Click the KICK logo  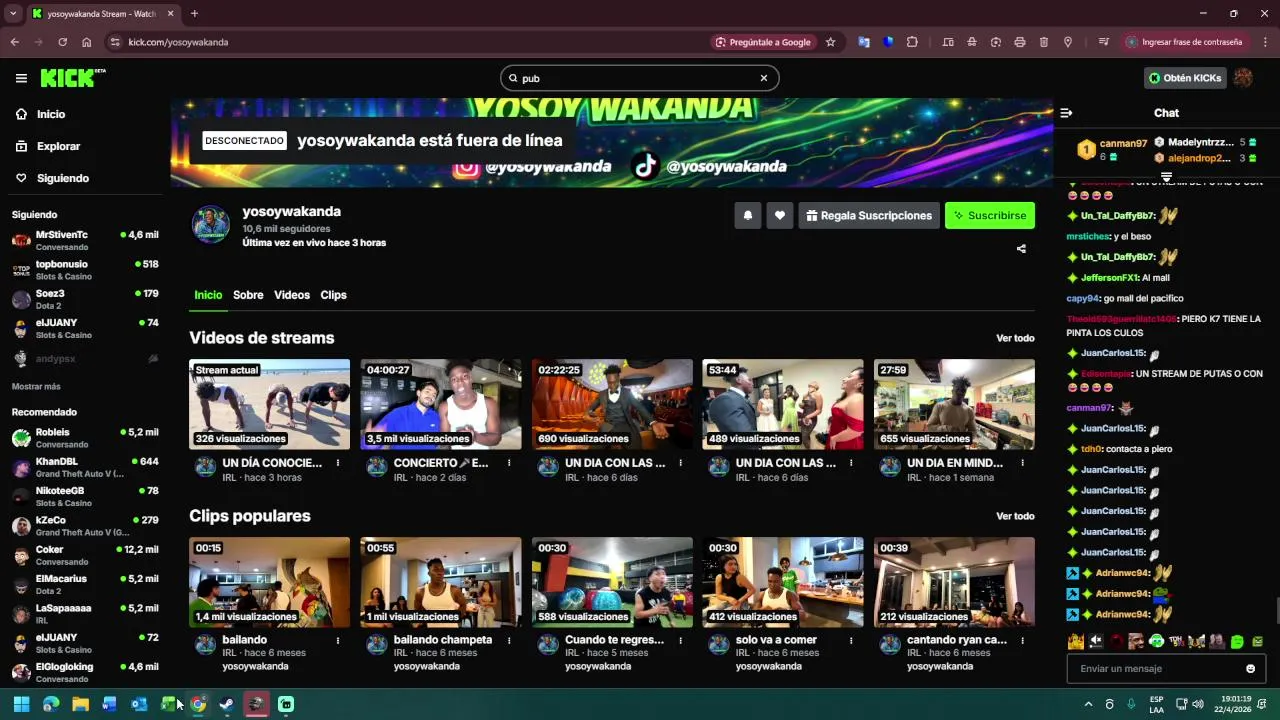pyautogui.click(x=72, y=78)
